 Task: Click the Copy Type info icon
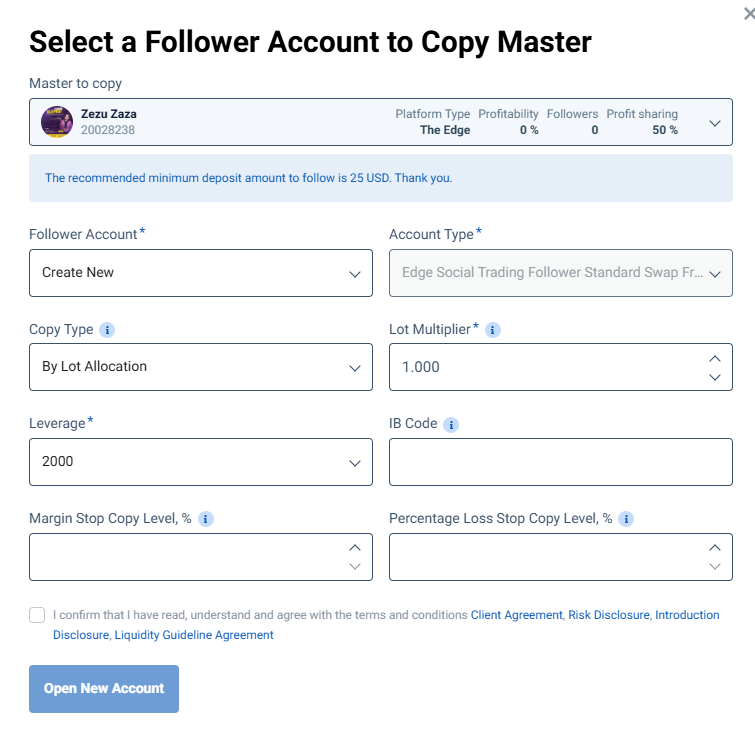[107, 330]
